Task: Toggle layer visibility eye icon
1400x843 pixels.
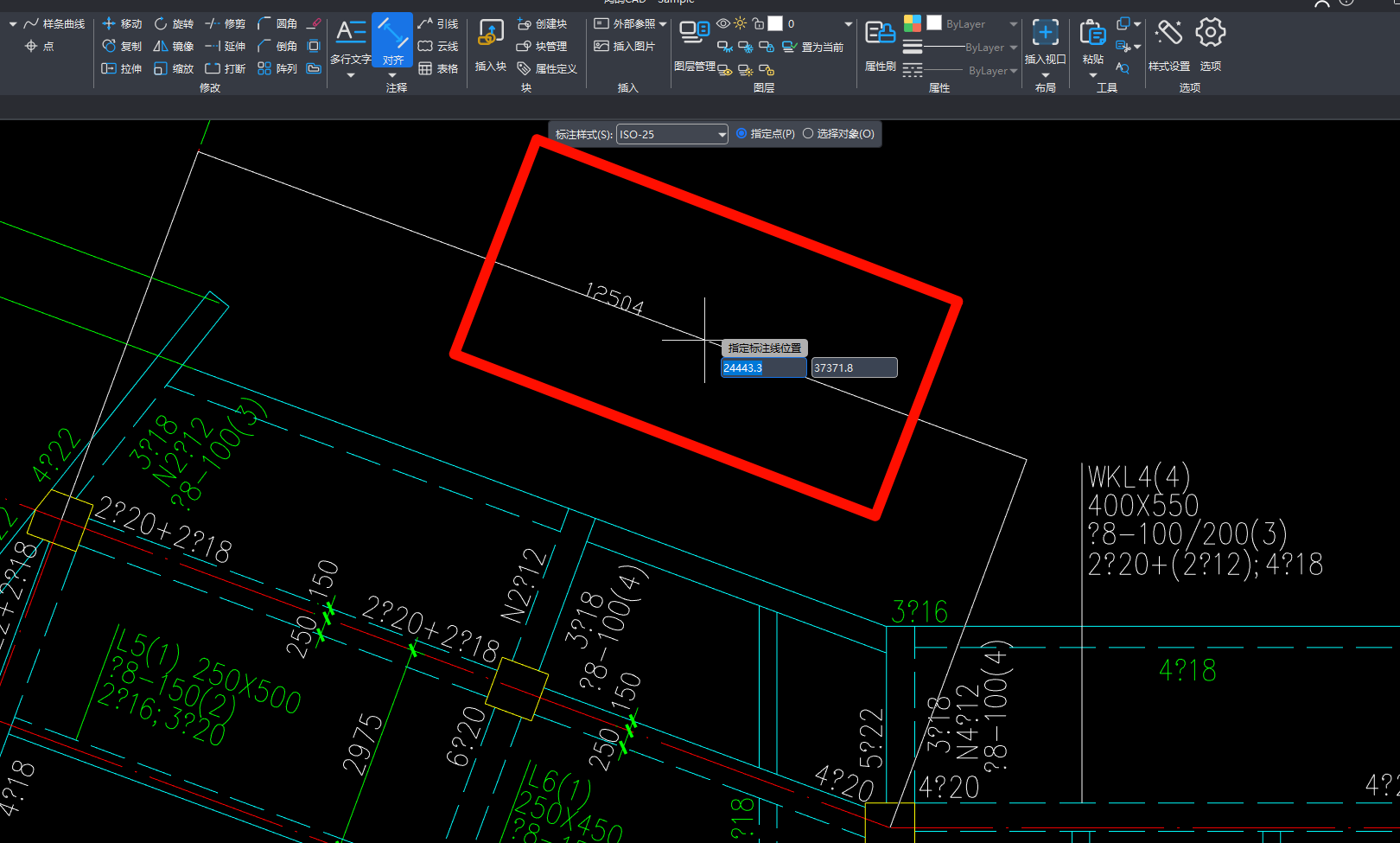Action: [723, 23]
